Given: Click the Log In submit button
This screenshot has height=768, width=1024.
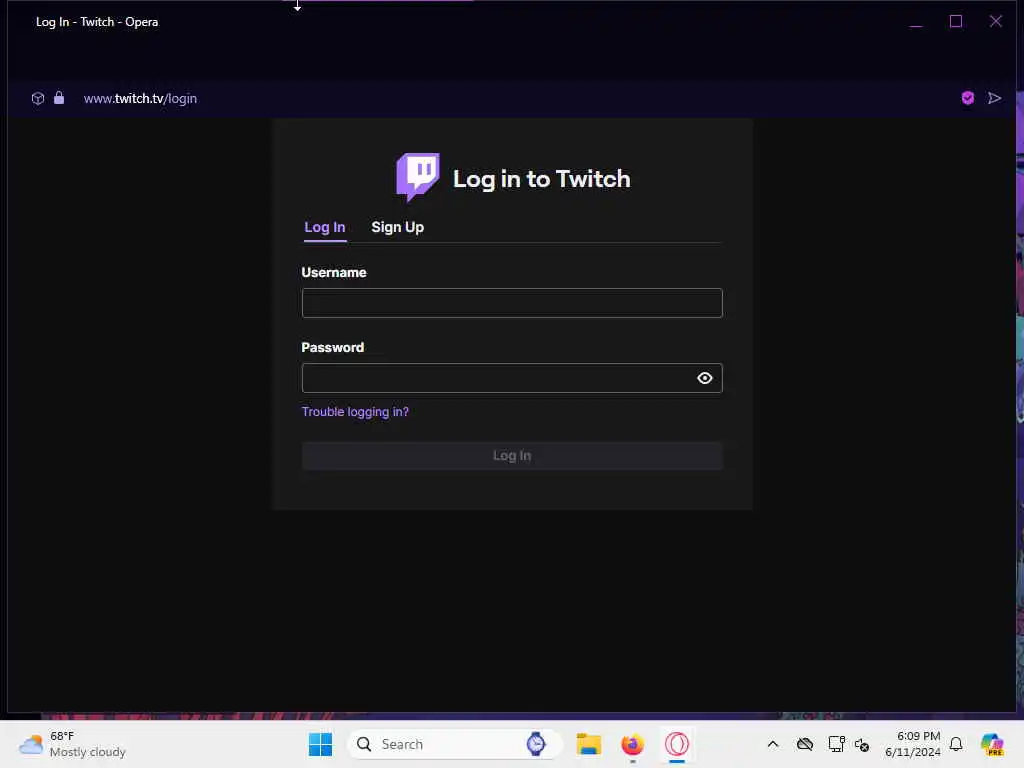Looking at the screenshot, I should 512,456.
